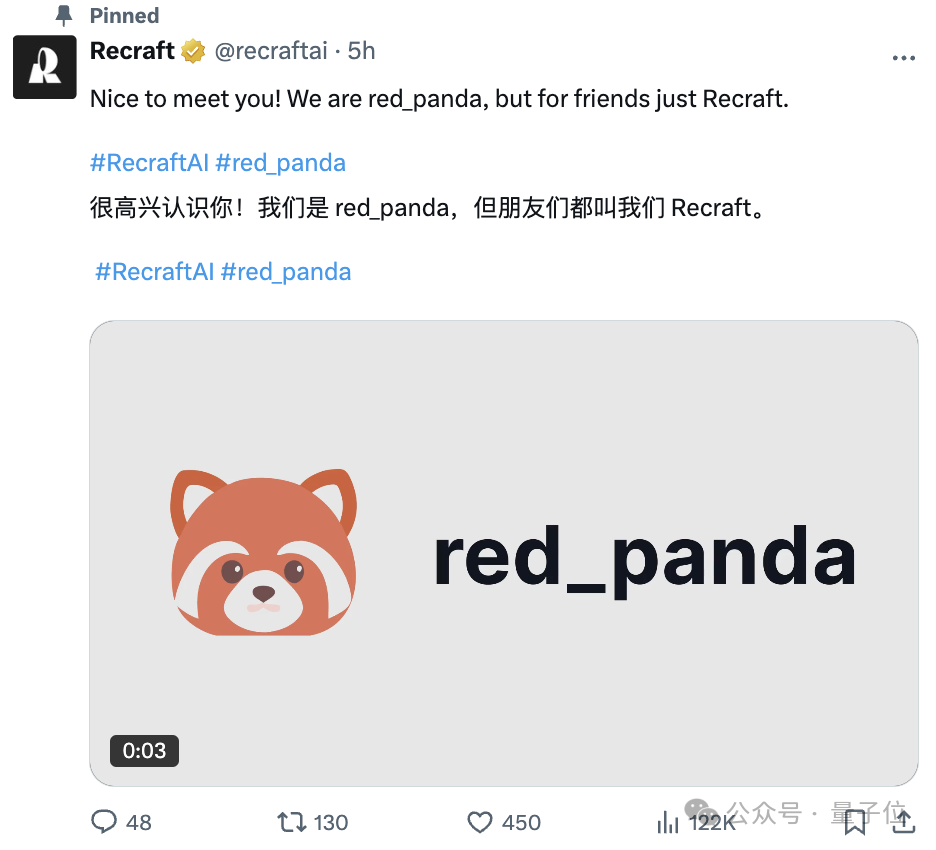936x850 pixels.
Task: Open first #RecraftAI hashtag link
Action: click(x=149, y=162)
